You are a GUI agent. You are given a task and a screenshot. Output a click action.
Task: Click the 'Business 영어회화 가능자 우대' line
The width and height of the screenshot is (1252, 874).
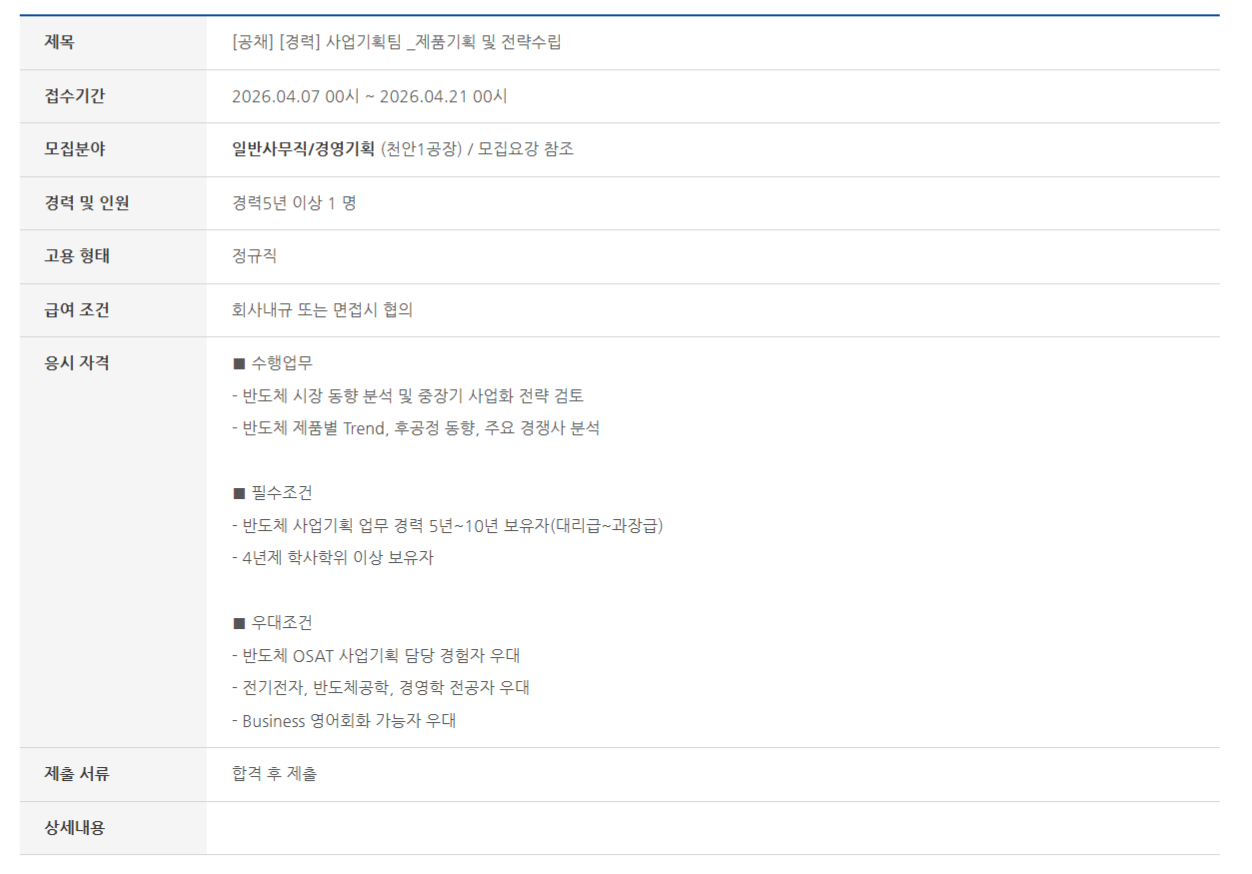click(344, 720)
